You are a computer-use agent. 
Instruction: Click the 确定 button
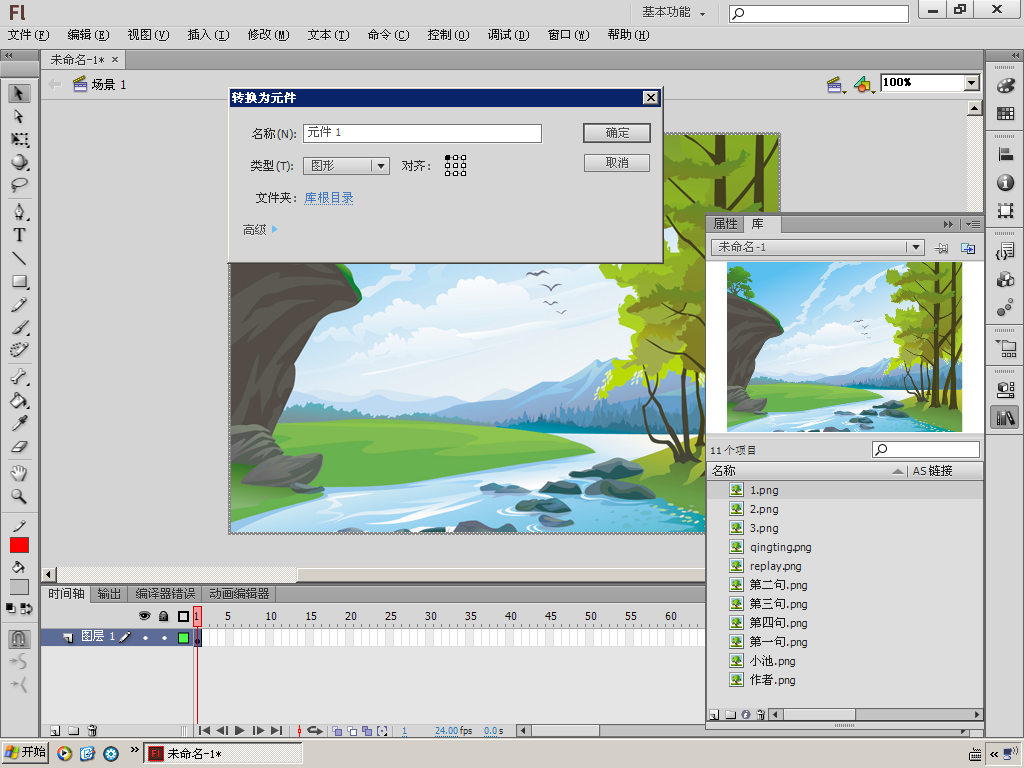point(617,132)
